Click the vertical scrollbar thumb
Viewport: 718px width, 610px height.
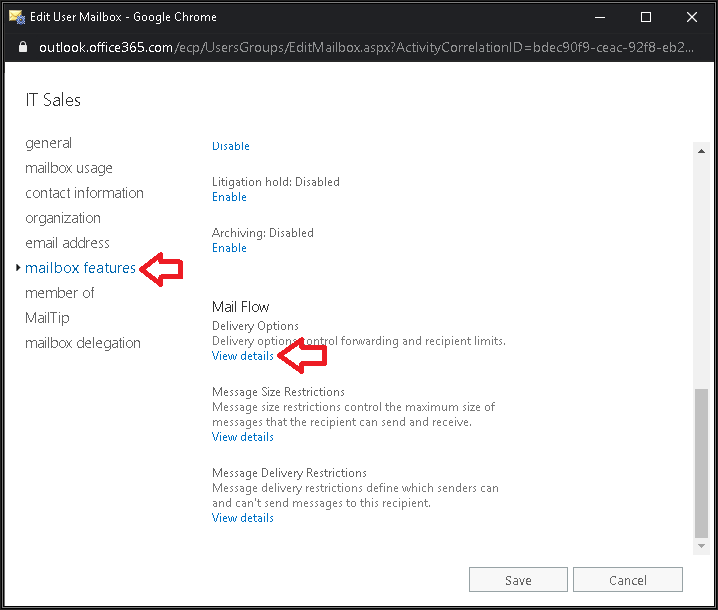click(x=701, y=463)
